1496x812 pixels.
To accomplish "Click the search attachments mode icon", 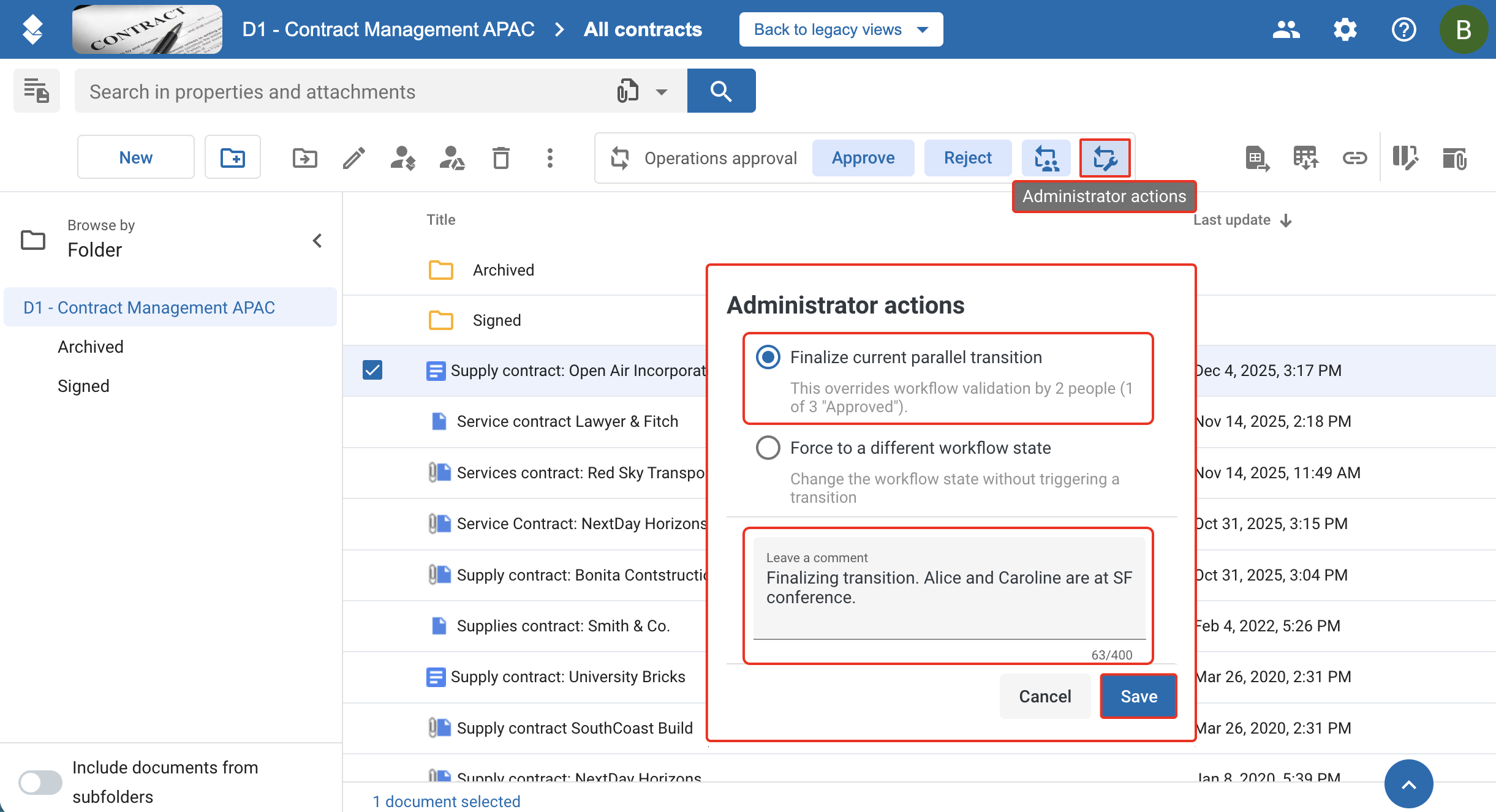I will click(x=628, y=91).
